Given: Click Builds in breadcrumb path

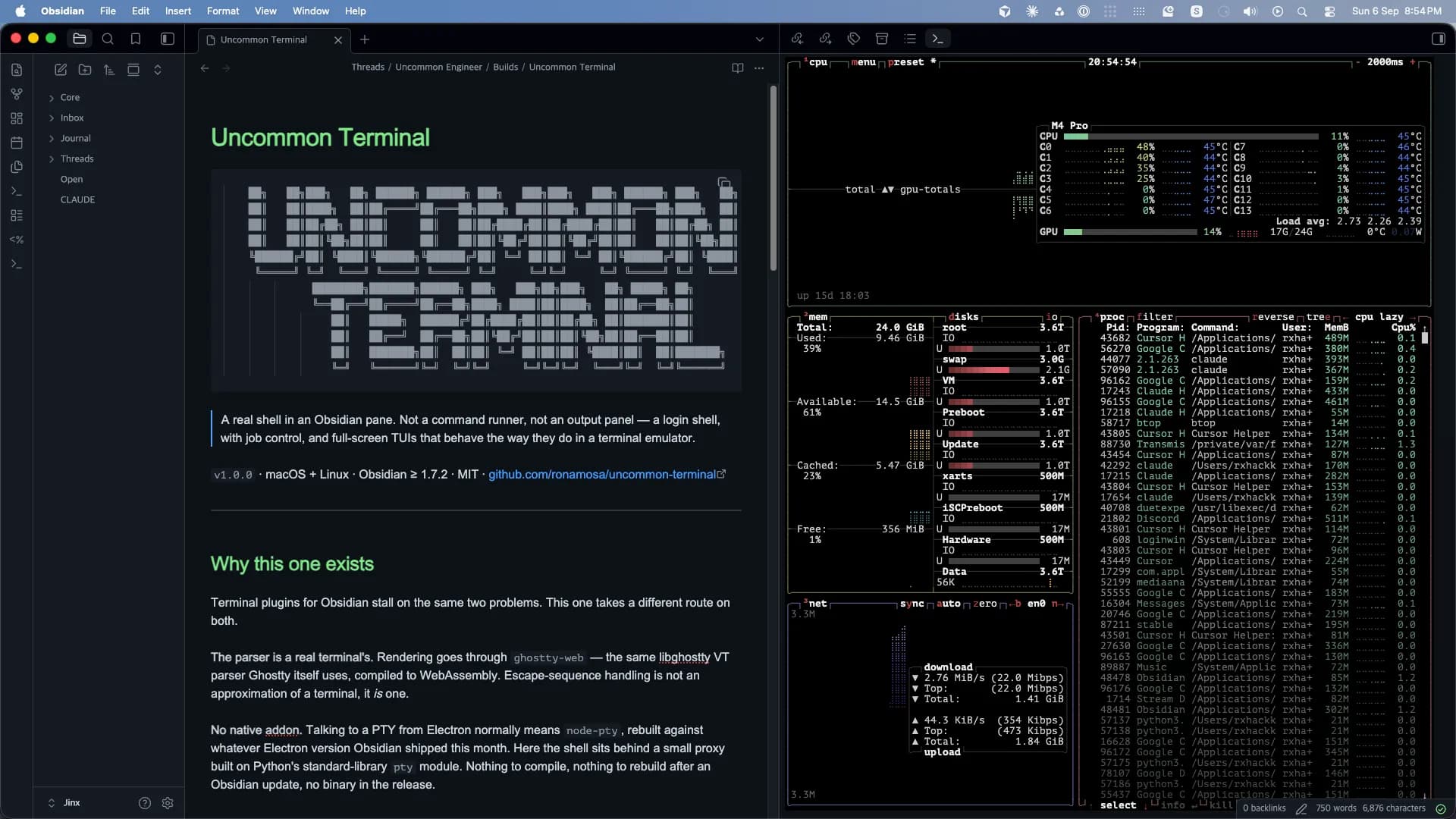Looking at the screenshot, I should [x=505, y=67].
